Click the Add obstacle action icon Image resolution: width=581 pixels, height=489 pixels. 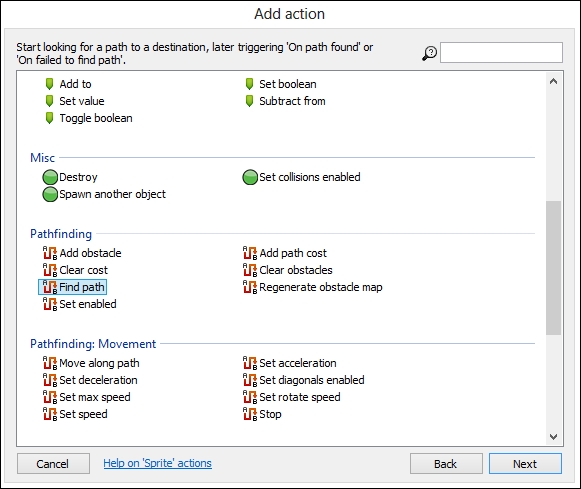pyautogui.click(x=50, y=253)
